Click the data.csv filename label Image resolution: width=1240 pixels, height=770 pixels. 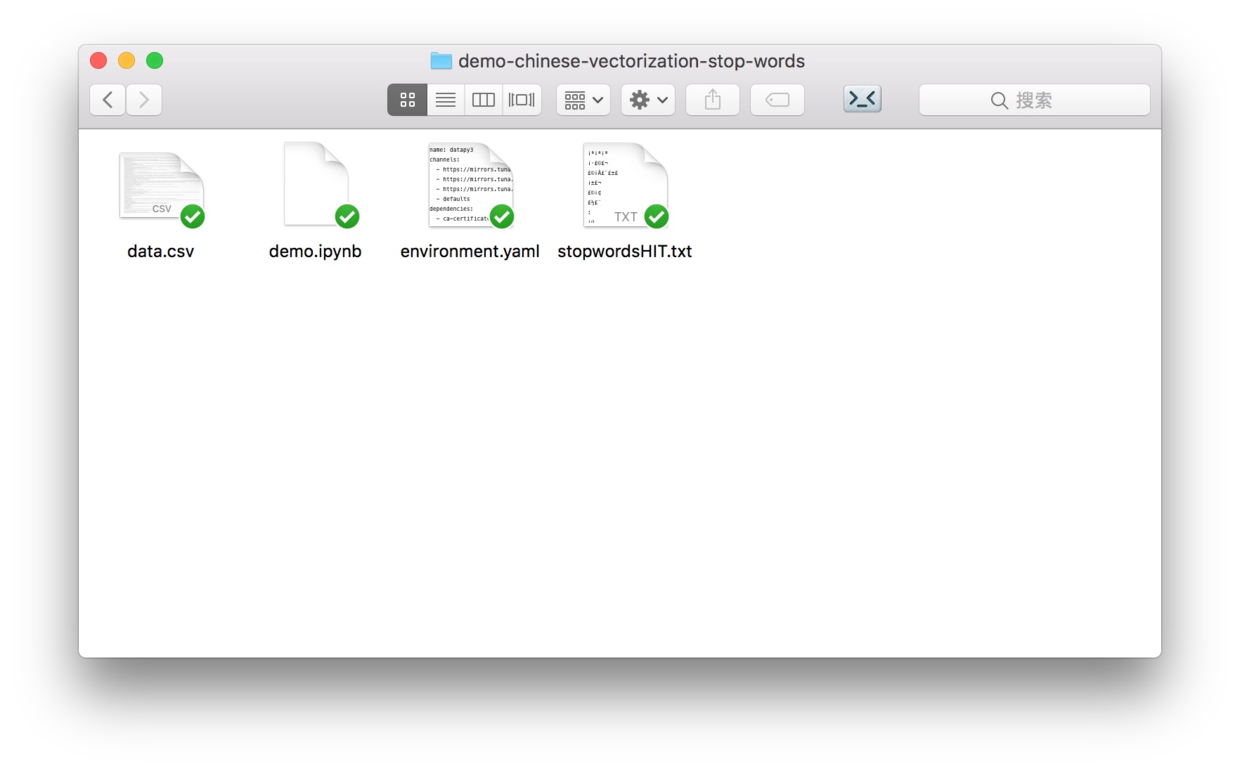tap(161, 252)
